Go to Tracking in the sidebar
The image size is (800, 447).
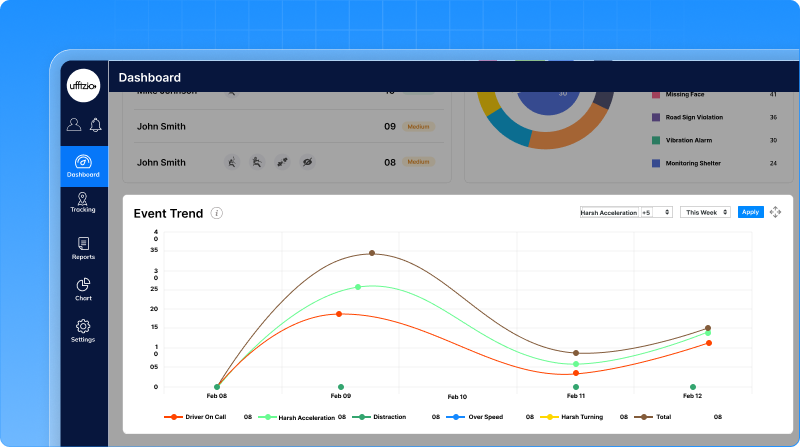83,201
